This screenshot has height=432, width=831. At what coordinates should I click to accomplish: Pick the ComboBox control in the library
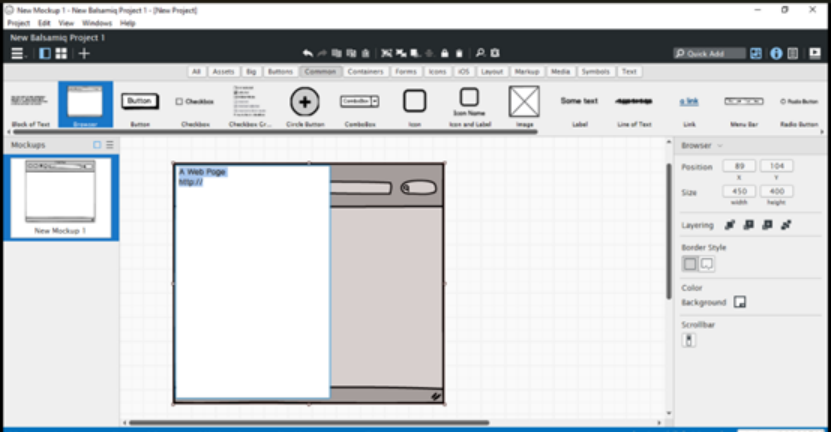coord(360,105)
